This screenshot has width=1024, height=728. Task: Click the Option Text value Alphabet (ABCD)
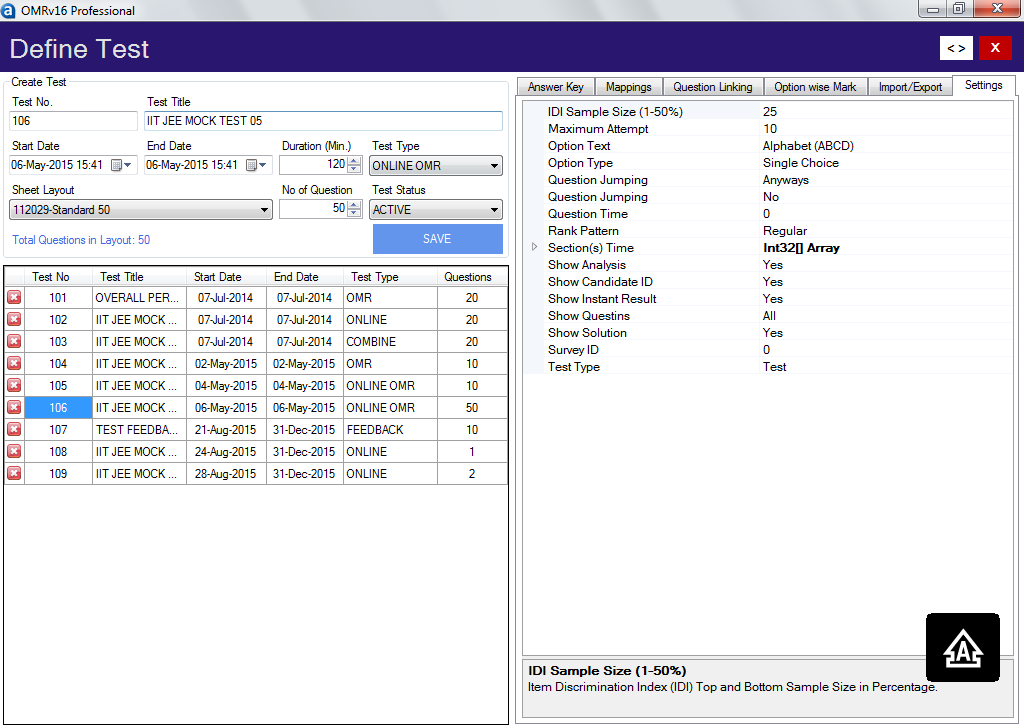point(808,146)
